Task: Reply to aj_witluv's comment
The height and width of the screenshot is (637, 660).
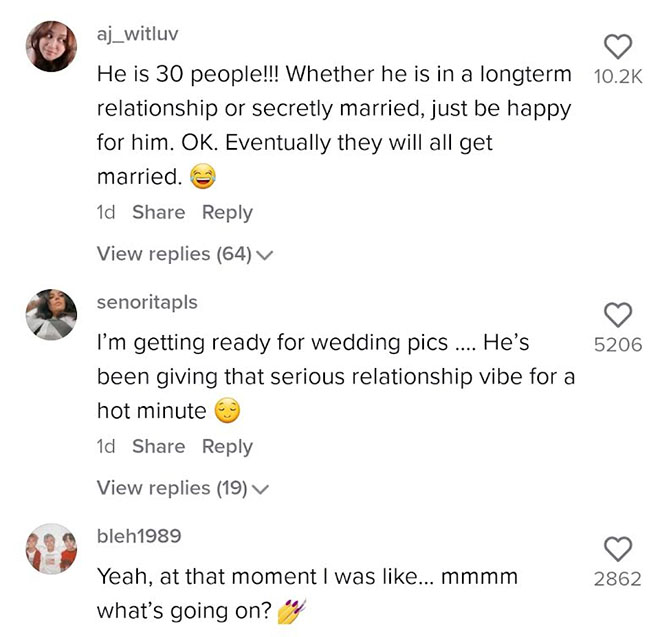Action: [227, 213]
